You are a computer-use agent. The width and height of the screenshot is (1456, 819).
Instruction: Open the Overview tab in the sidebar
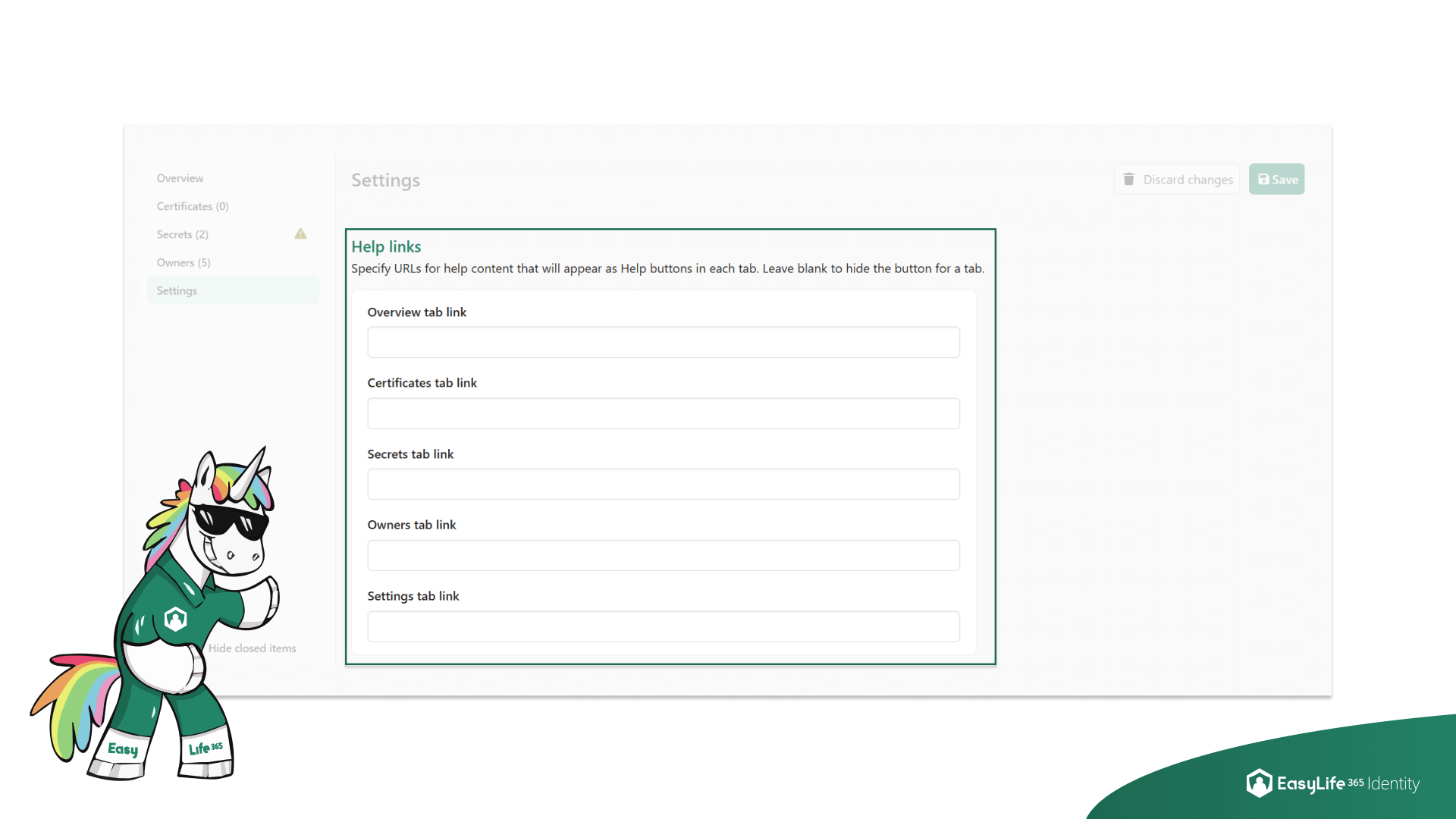(x=180, y=177)
